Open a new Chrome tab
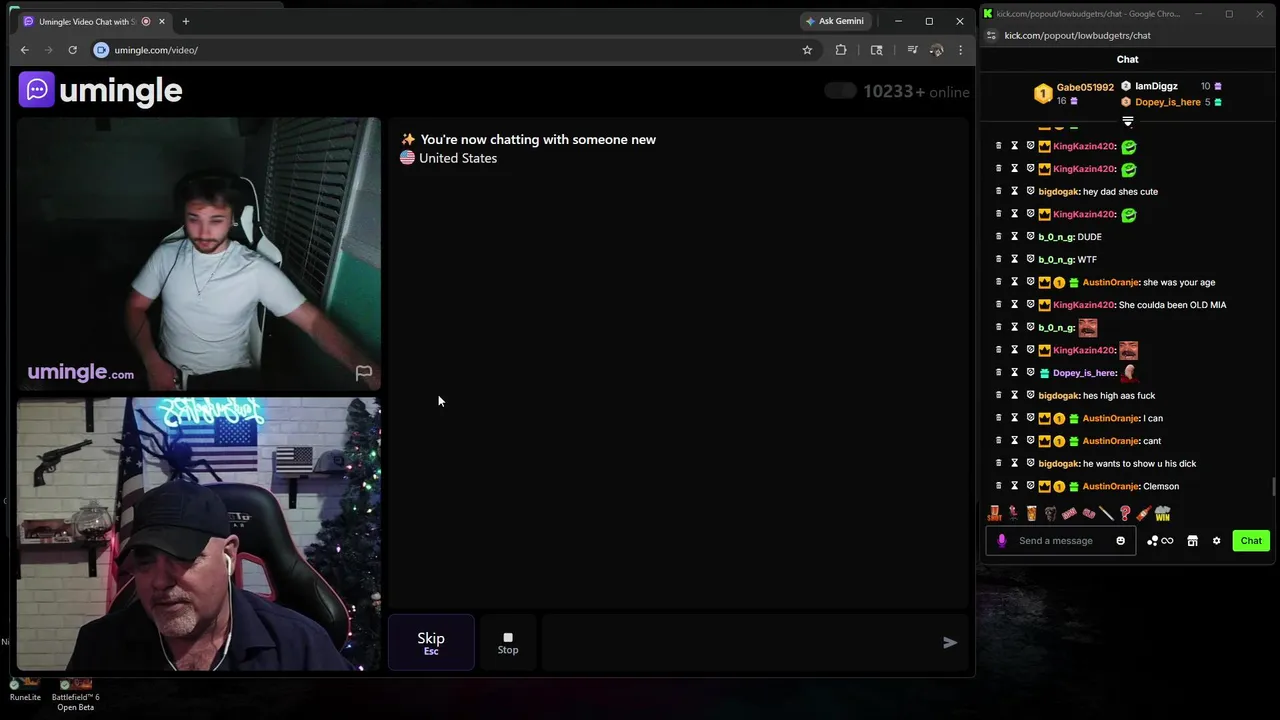The width and height of the screenshot is (1280, 720). point(185,21)
